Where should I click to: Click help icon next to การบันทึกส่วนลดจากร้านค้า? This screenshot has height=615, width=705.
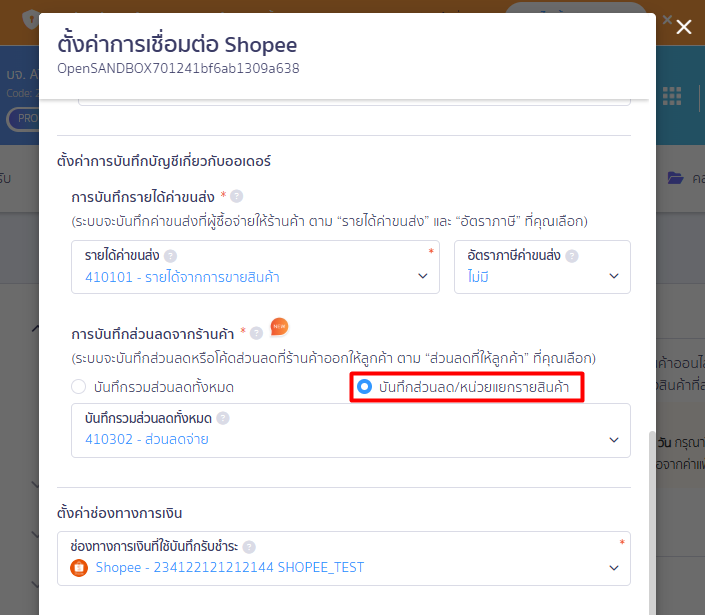click(256, 333)
